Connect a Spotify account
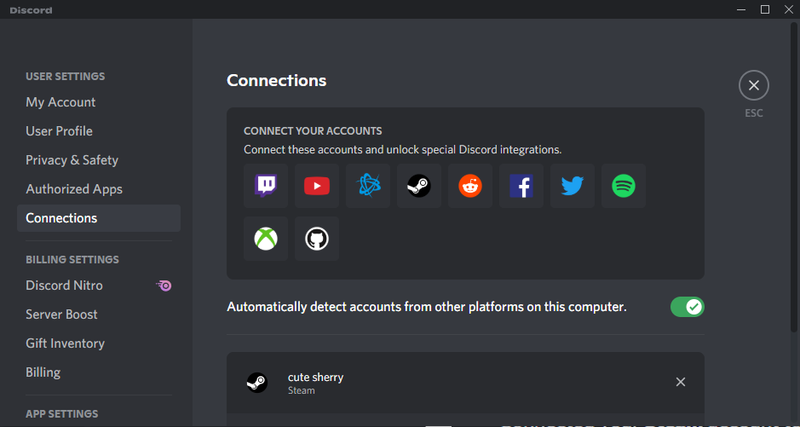The height and width of the screenshot is (427, 800). pyautogui.click(x=623, y=186)
